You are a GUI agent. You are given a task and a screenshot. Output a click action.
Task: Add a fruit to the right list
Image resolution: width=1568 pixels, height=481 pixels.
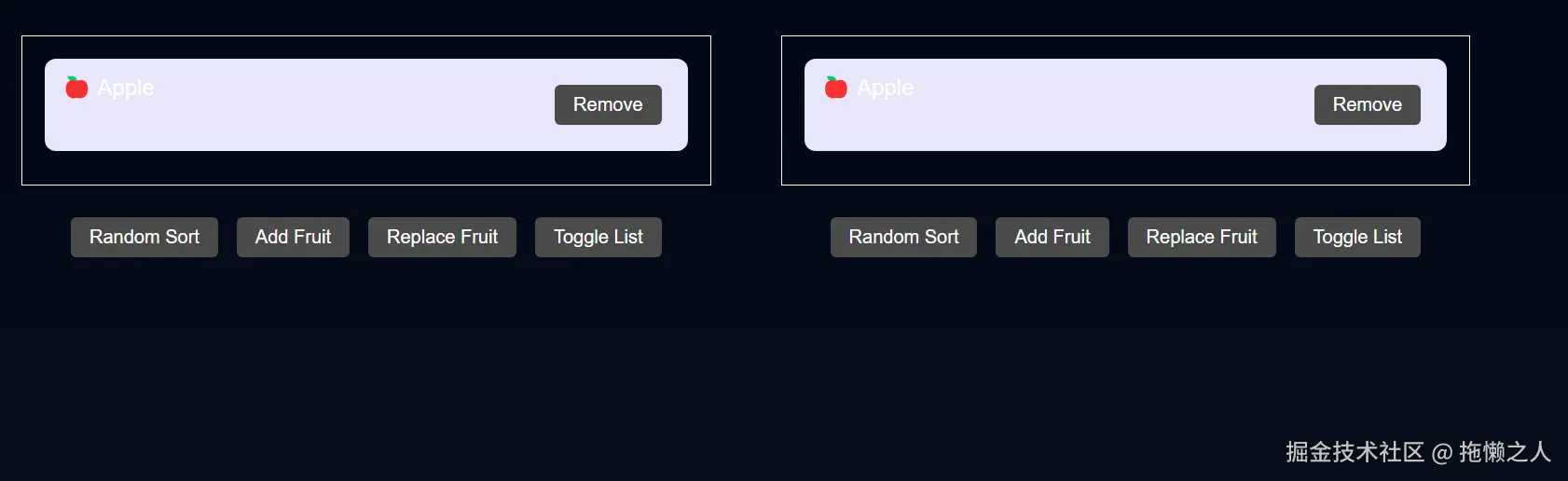click(x=1052, y=237)
